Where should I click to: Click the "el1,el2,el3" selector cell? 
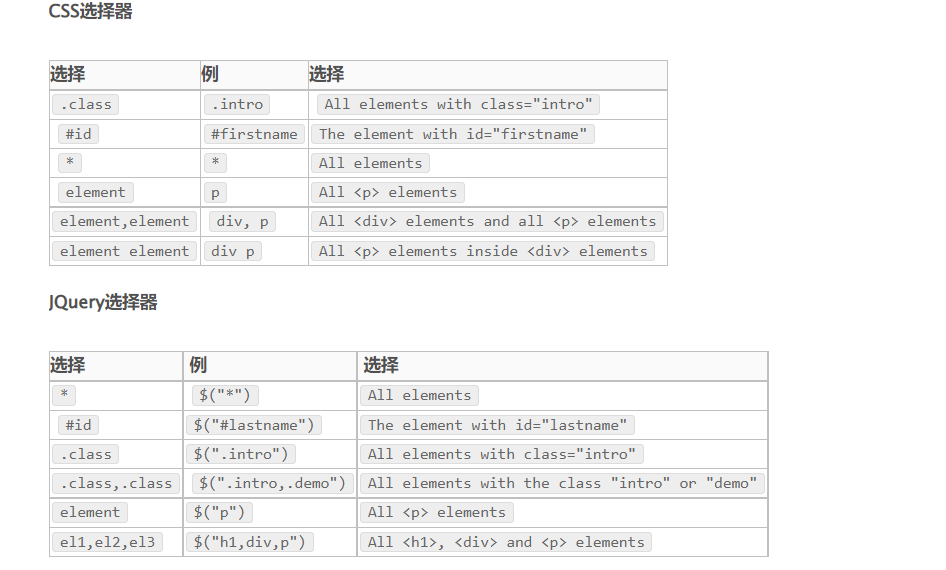[104, 542]
